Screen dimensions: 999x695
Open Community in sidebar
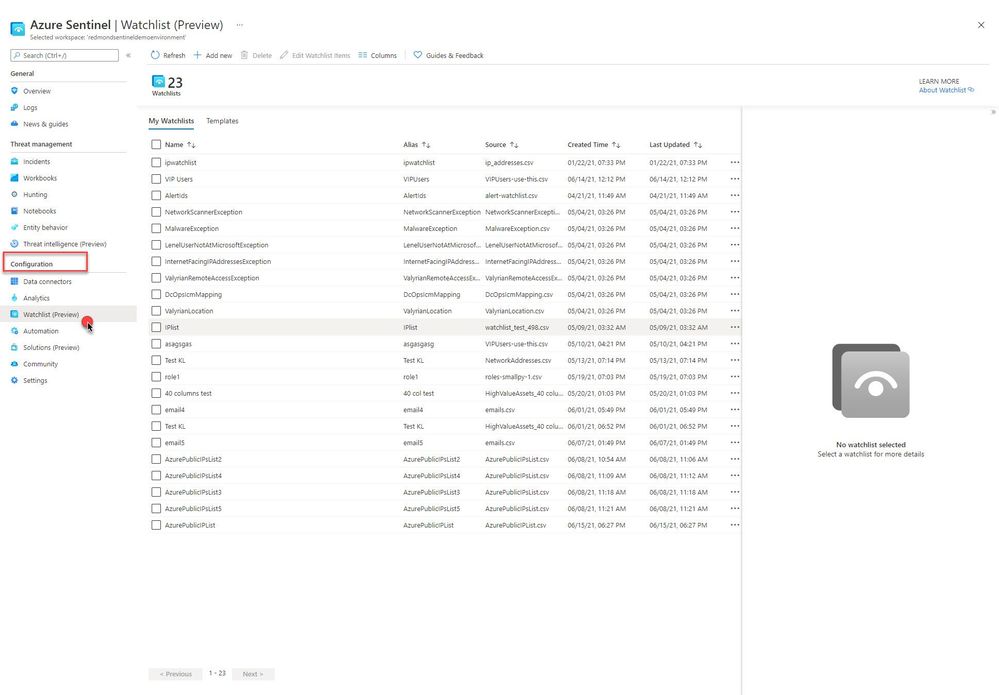coord(40,364)
